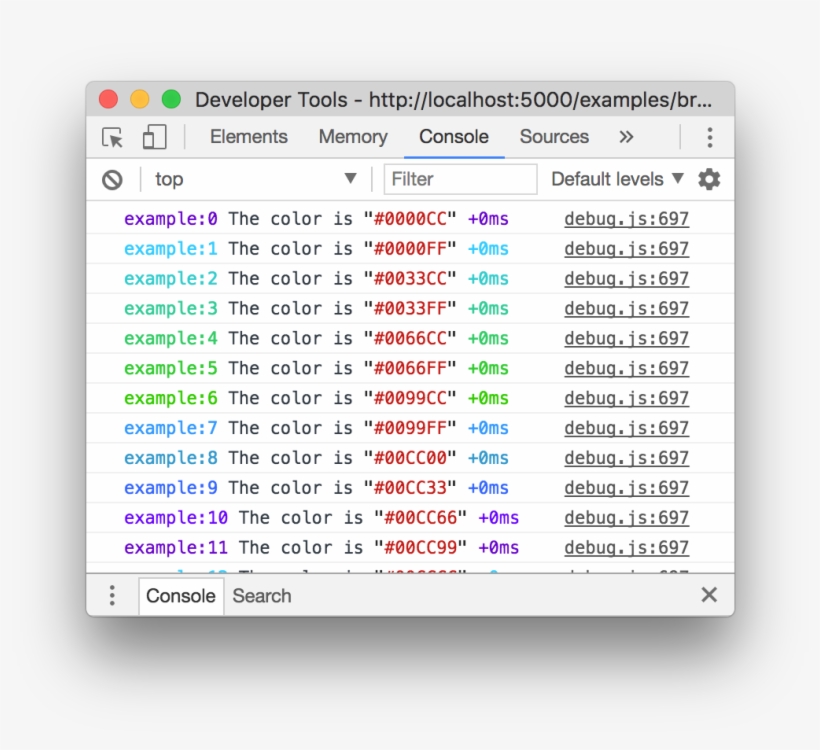The width and height of the screenshot is (820, 750).
Task: Open debug.js:697 link for example:0
Action: coord(626,219)
